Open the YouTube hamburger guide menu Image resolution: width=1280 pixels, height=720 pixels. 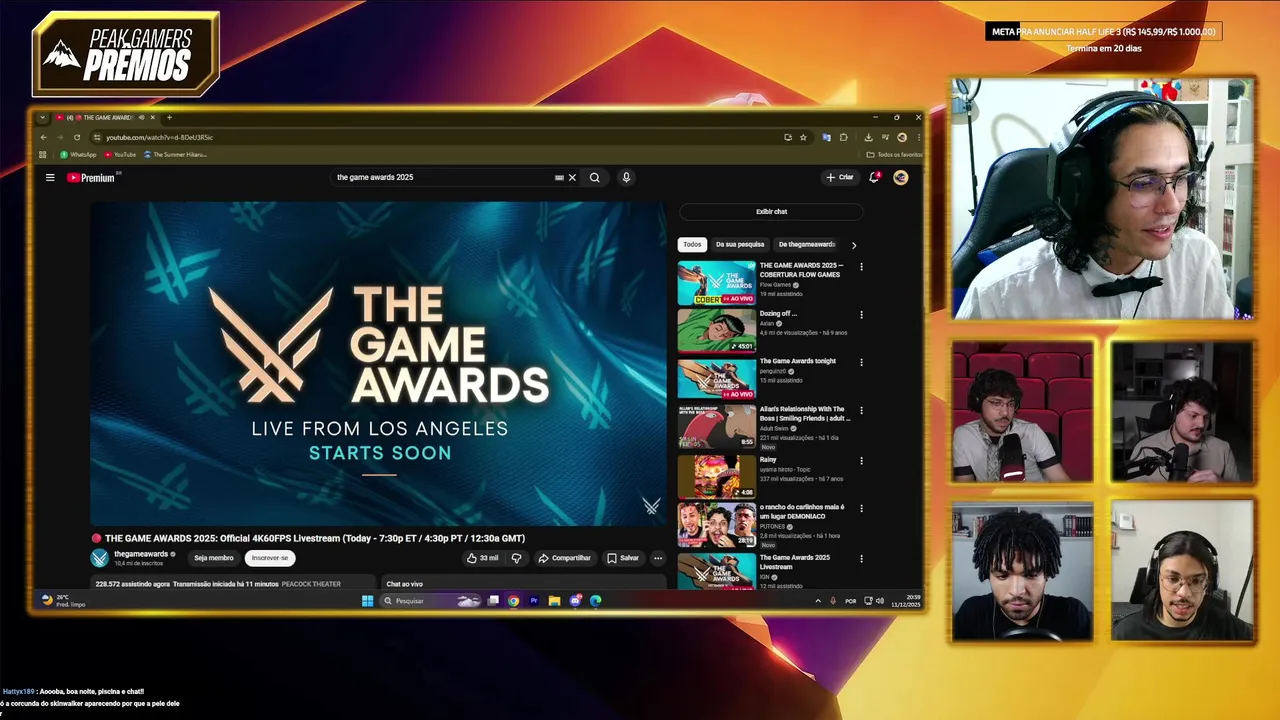[x=50, y=177]
